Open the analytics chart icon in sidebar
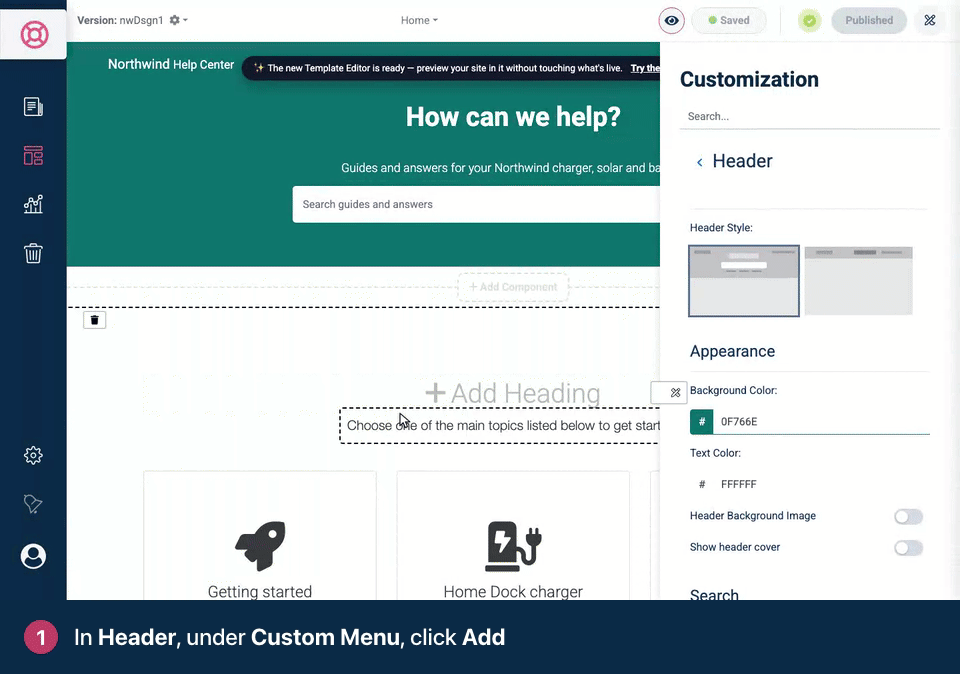The height and width of the screenshot is (674, 960). click(x=33, y=204)
